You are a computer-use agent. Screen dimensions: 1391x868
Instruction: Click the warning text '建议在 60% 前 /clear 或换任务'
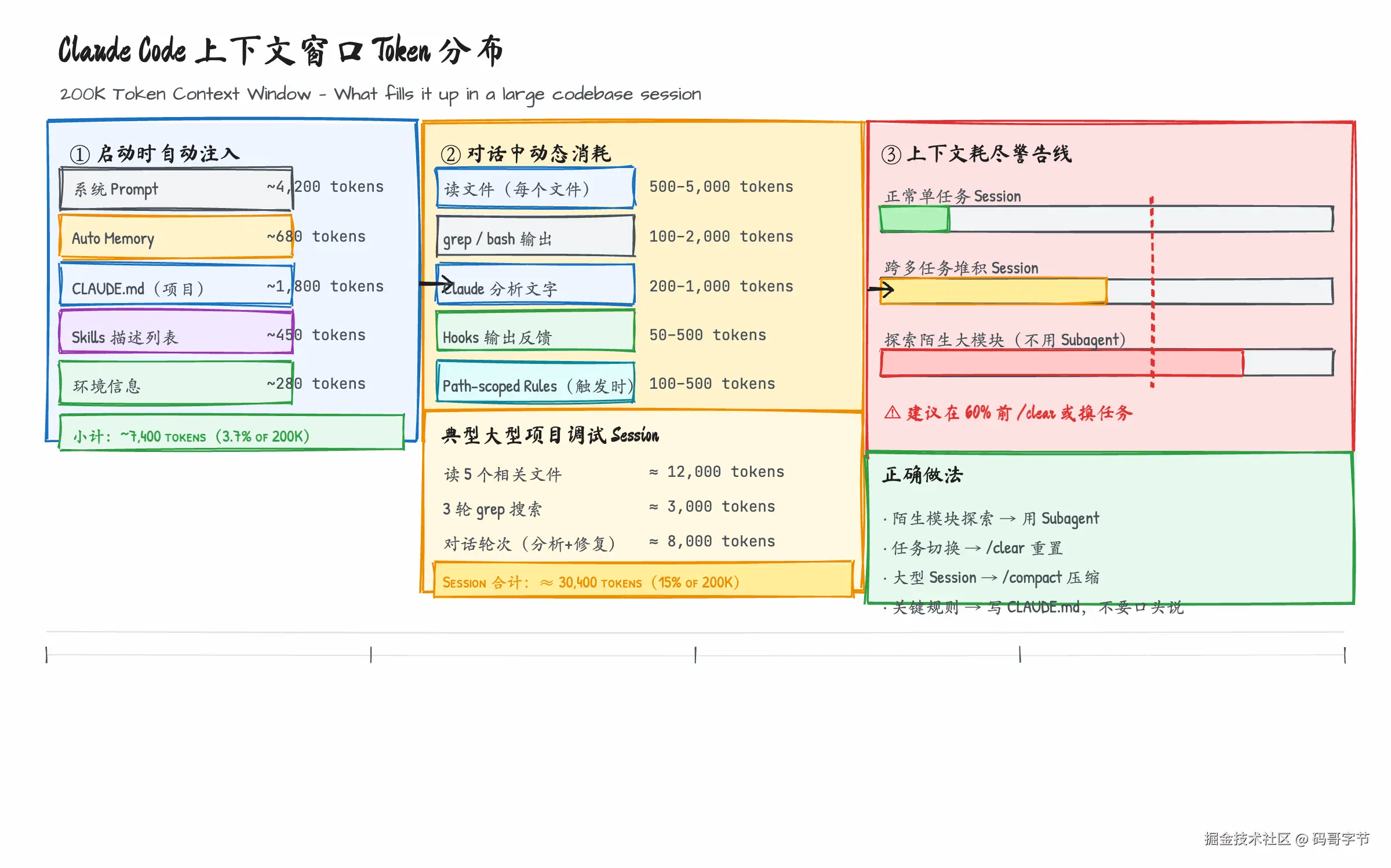coord(1019,413)
